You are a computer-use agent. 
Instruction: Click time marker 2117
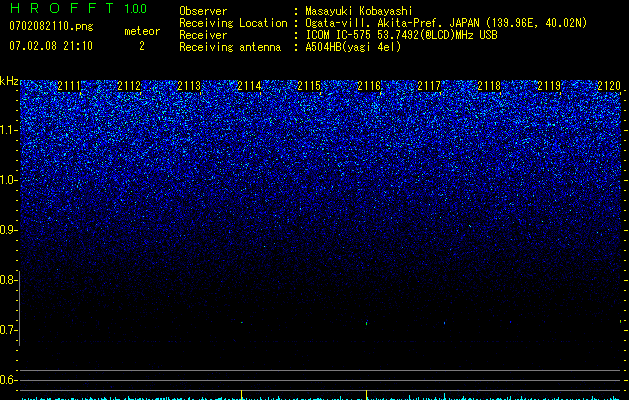(x=429, y=86)
